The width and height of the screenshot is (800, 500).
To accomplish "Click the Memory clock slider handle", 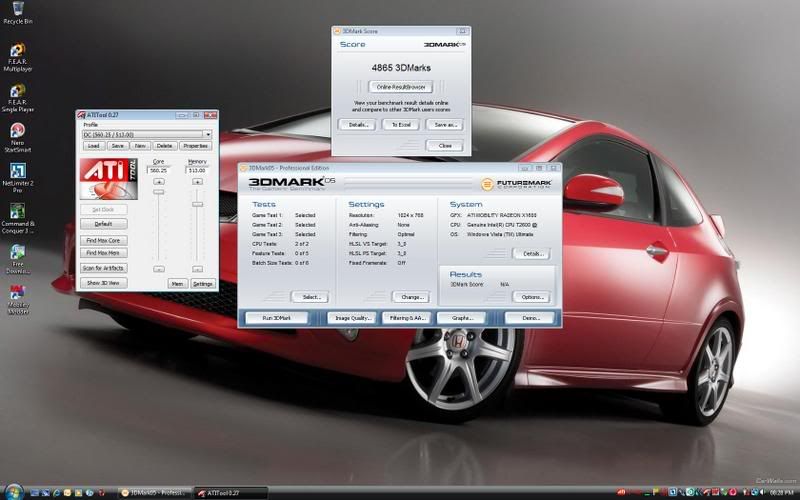I will coord(197,204).
